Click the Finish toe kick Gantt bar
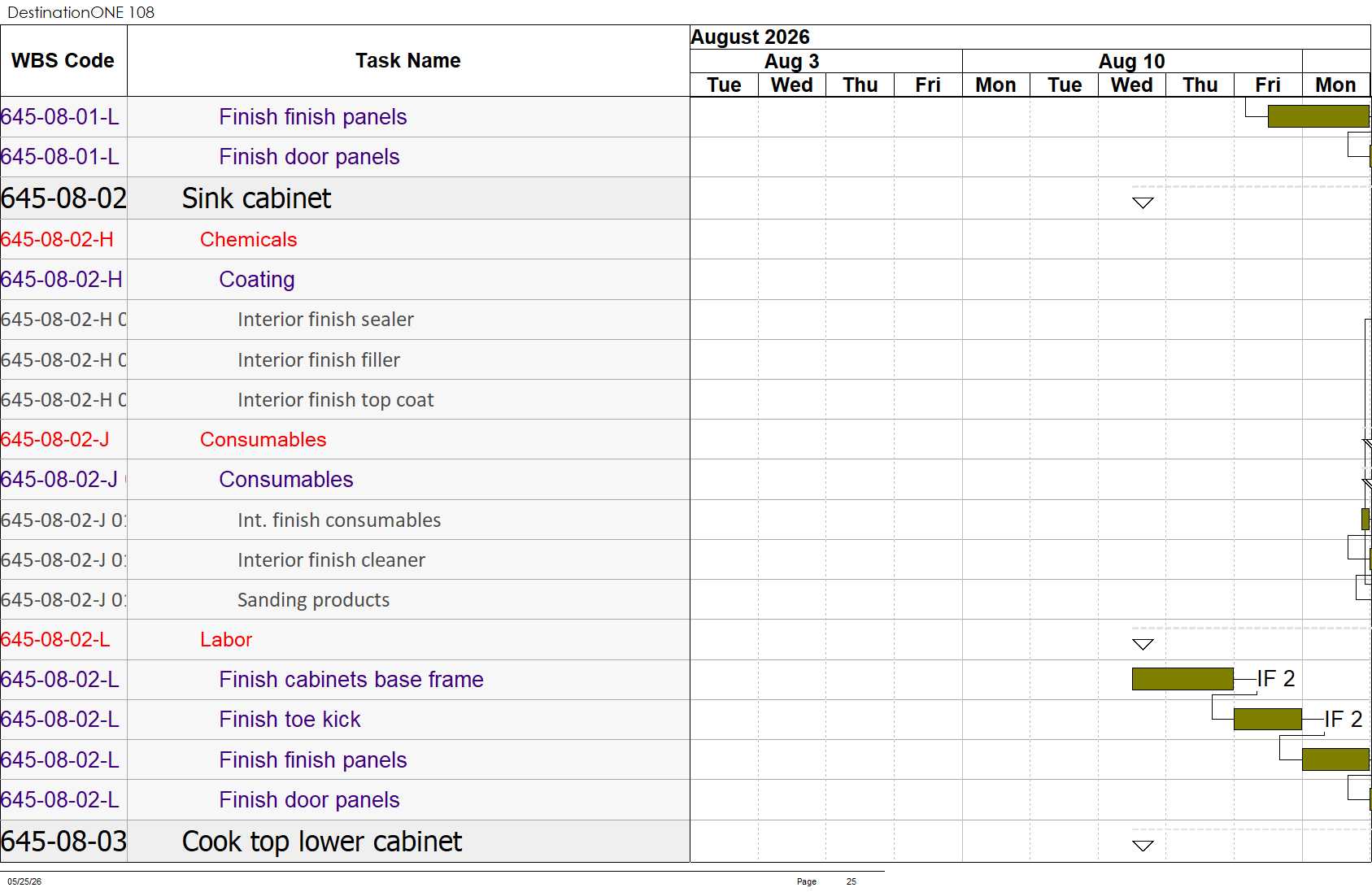 [1267, 719]
